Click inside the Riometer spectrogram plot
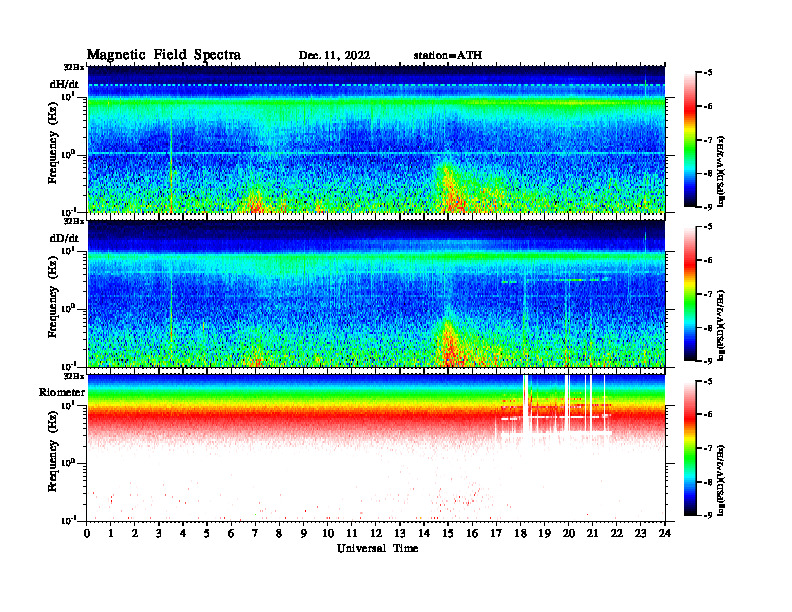 point(376,448)
